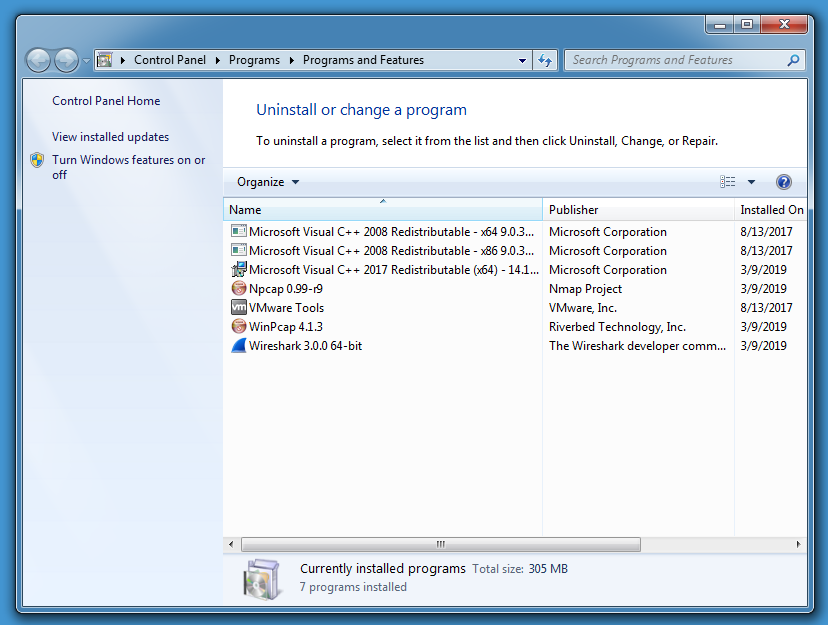Viewport: 828px width, 625px height.
Task: Open the Control Panel Home link
Action: (106, 101)
